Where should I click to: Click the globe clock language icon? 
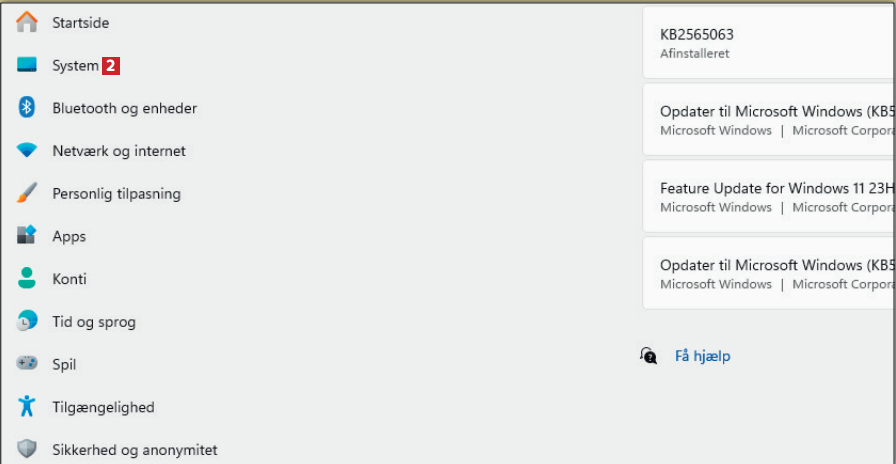point(27,322)
